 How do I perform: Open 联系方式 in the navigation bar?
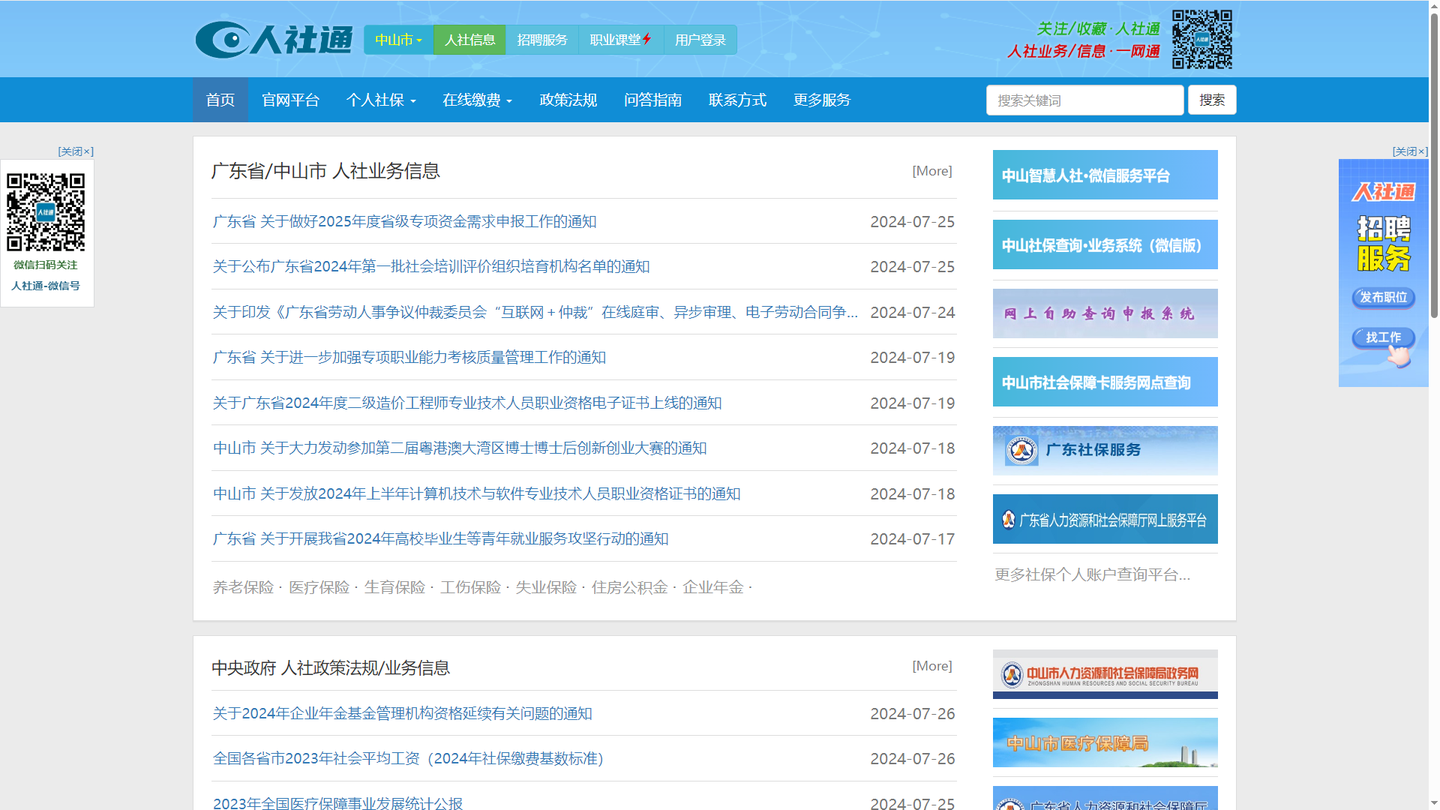coord(737,100)
